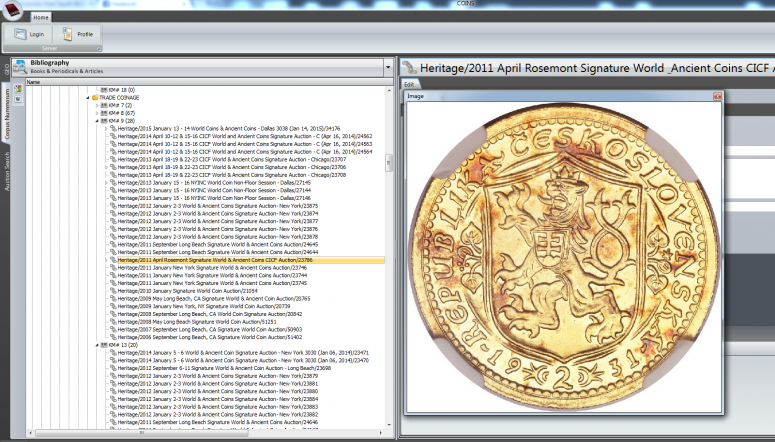Click the KM# 9 catalog icon
This screenshot has width=775, height=442.
(x=104, y=121)
